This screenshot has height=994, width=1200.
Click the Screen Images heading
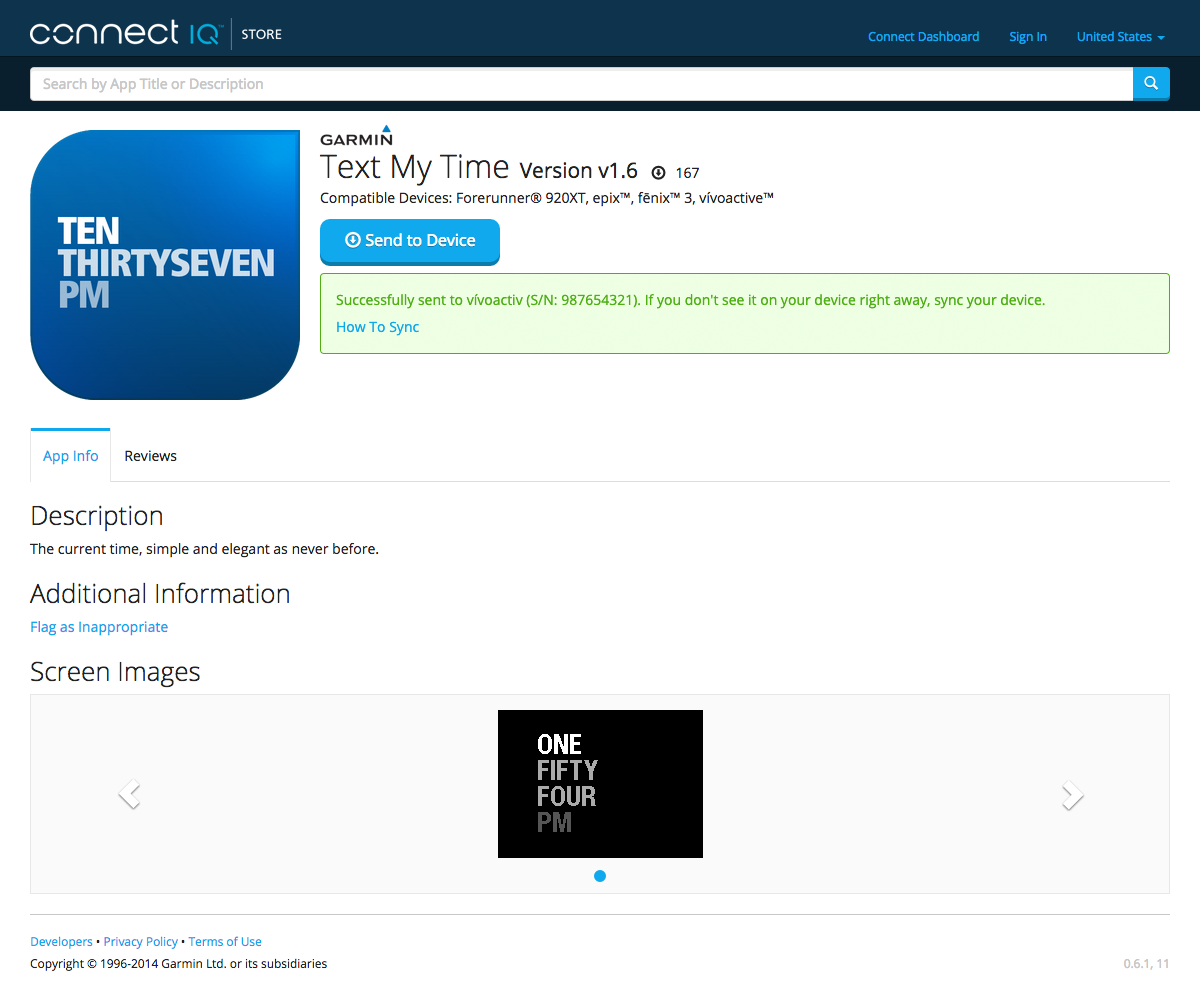click(x=115, y=672)
